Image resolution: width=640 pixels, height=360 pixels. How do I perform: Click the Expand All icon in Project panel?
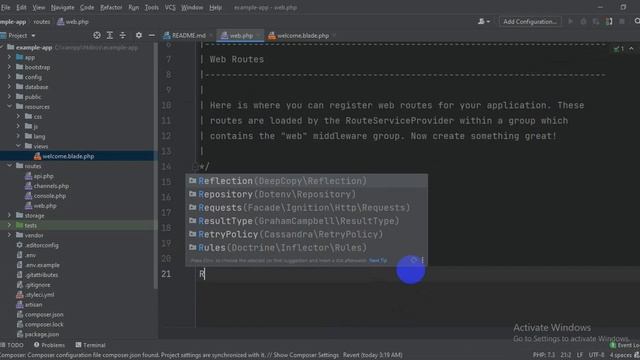pos(110,36)
